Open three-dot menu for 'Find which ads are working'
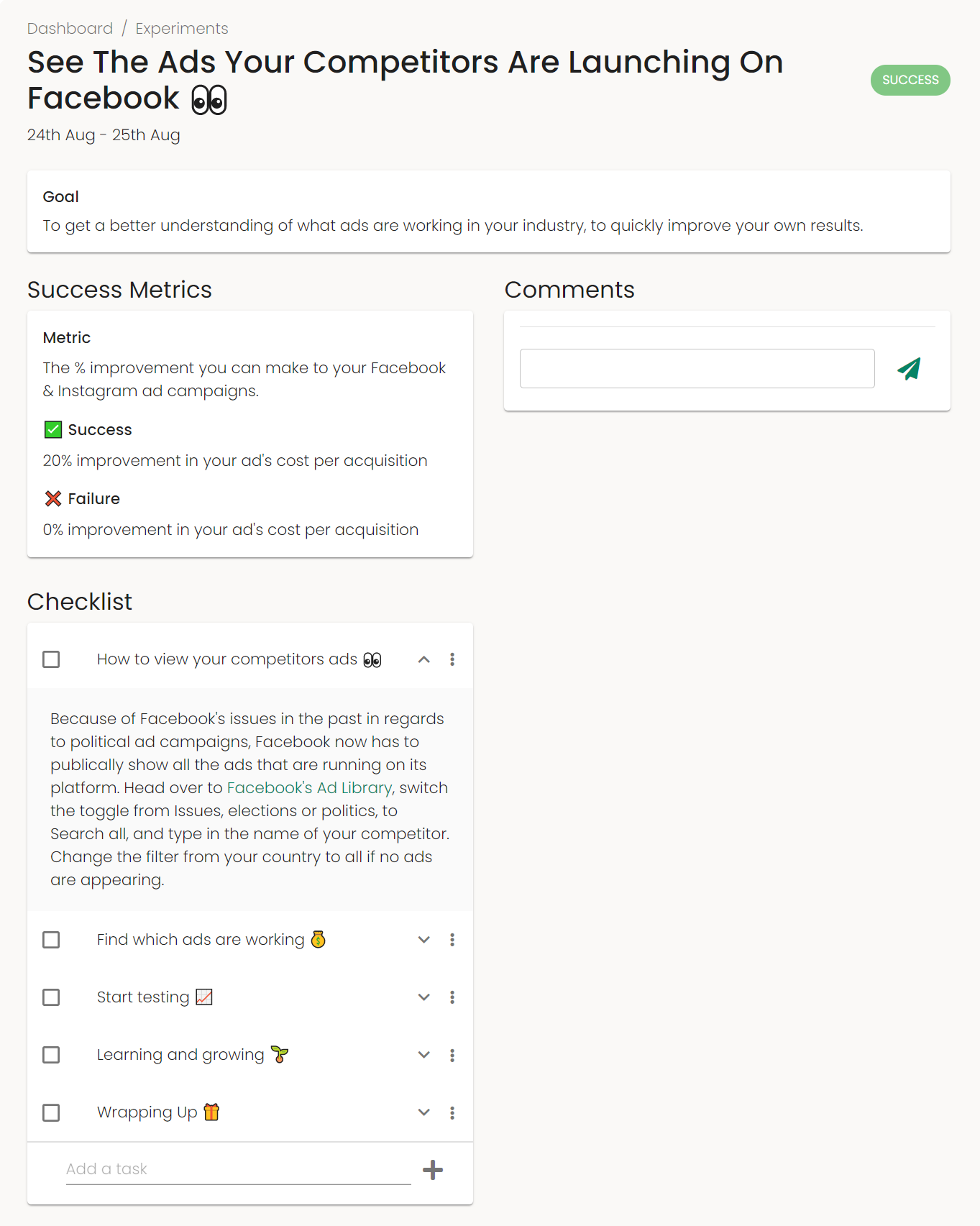Viewport: 980px width, 1226px height. tap(452, 940)
